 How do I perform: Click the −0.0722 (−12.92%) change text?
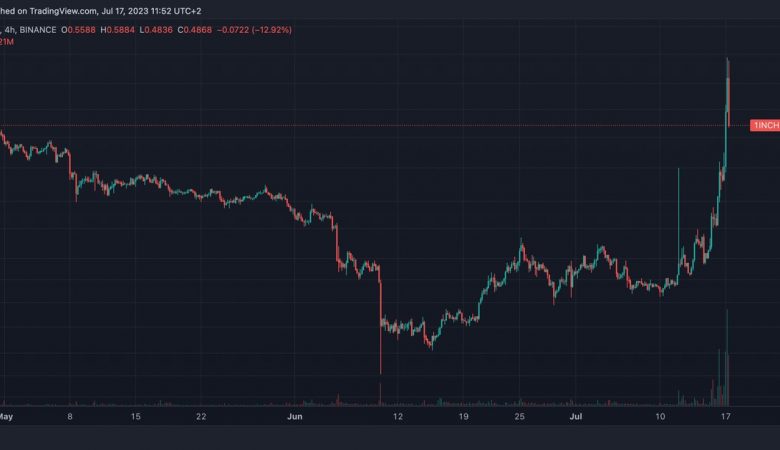[x=254, y=30]
